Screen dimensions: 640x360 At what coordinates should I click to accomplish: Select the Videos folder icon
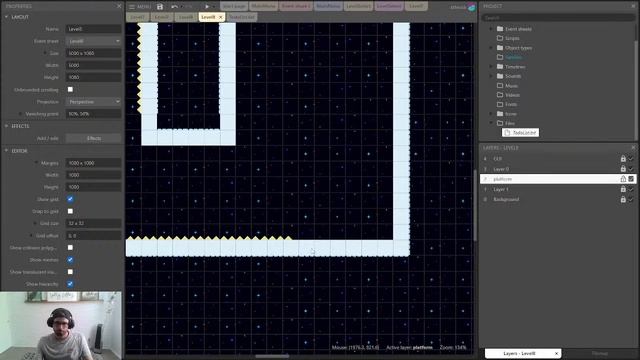click(x=500, y=95)
